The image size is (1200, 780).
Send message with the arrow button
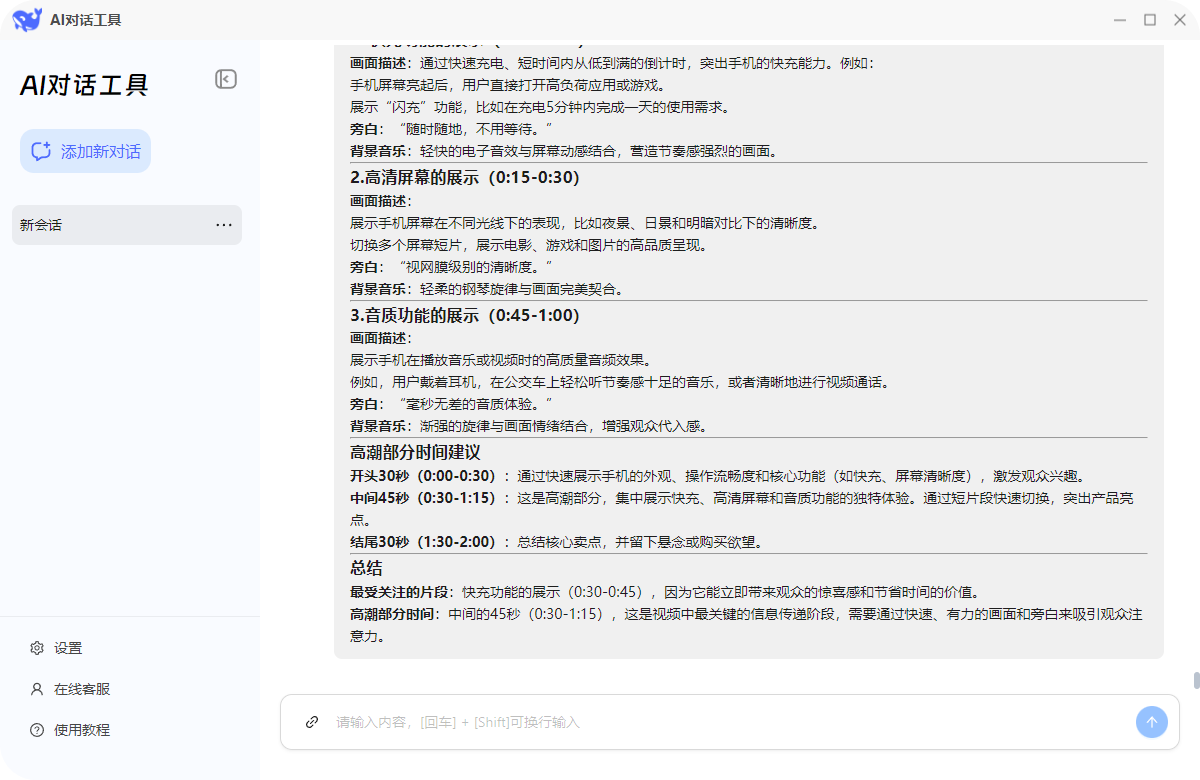tap(1151, 722)
